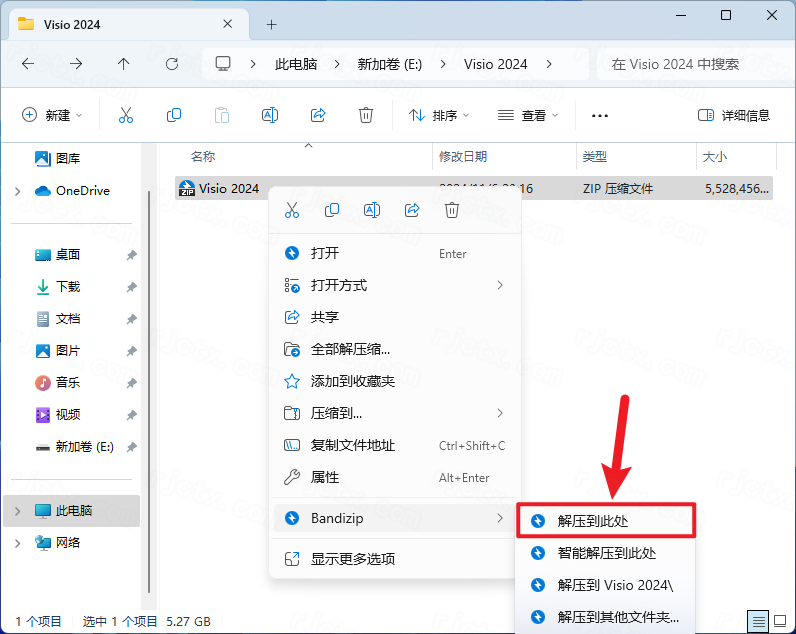This screenshot has width=796, height=634.
Task: Expand the 打开方式 submenu arrow
Action: [500, 285]
